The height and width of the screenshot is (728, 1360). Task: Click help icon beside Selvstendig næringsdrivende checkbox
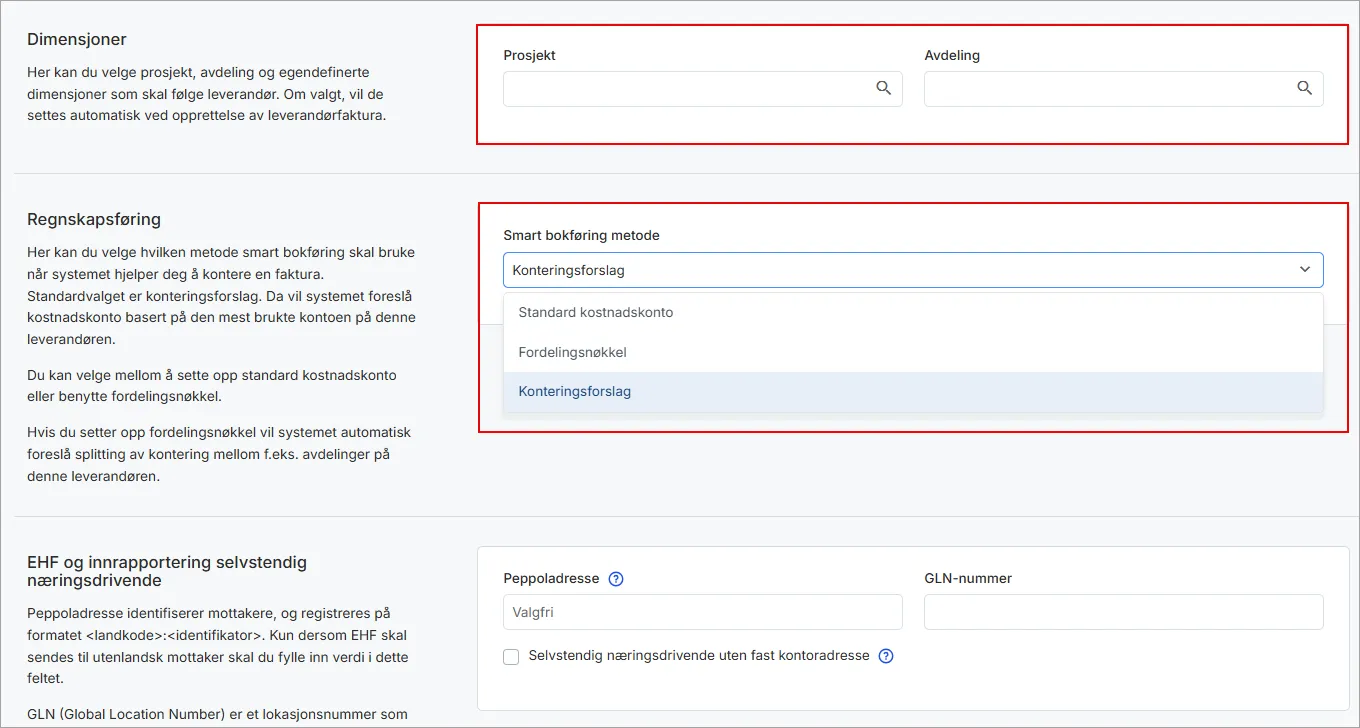coord(885,656)
